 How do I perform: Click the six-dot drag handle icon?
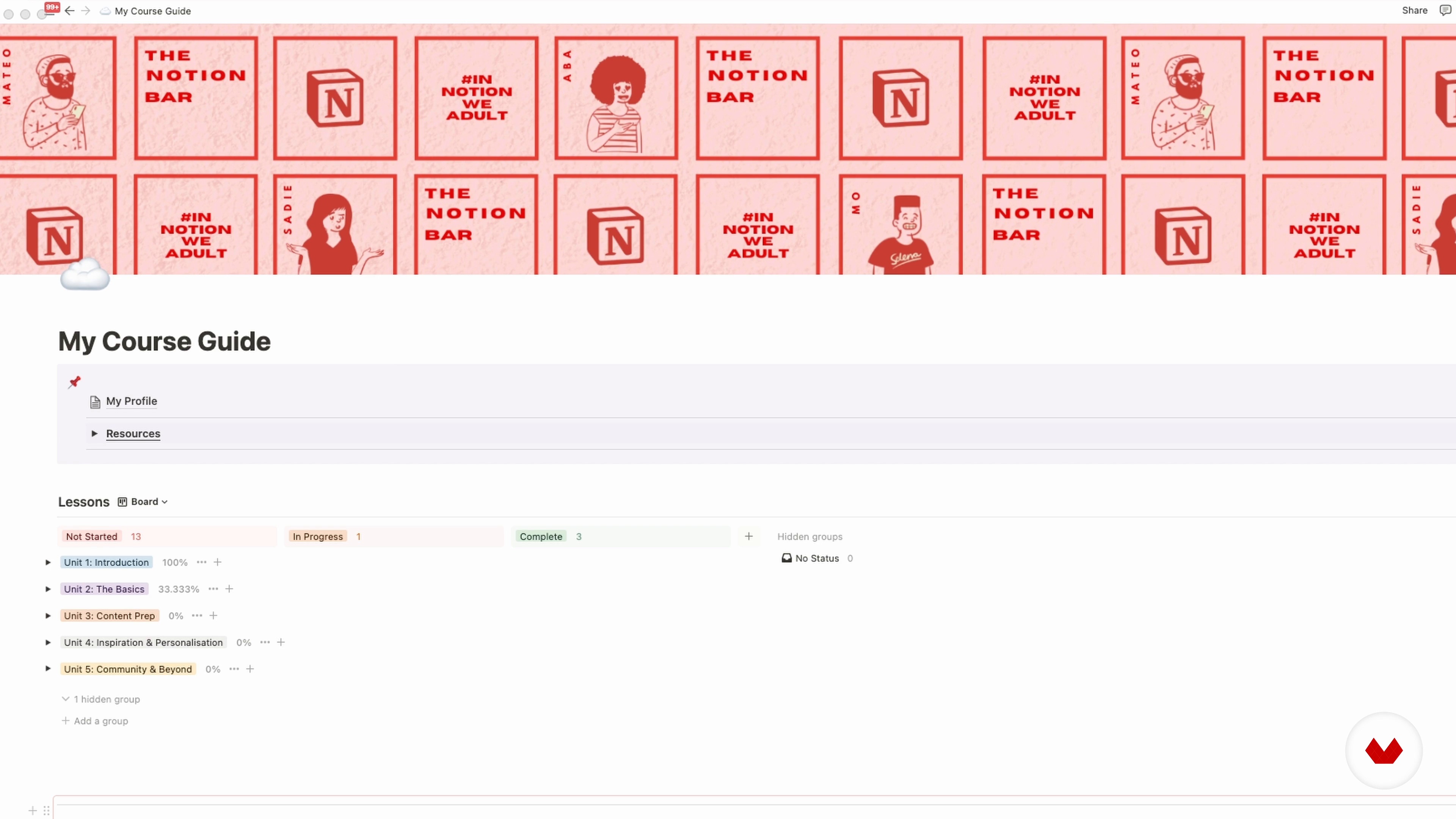(x=46, y=811)
